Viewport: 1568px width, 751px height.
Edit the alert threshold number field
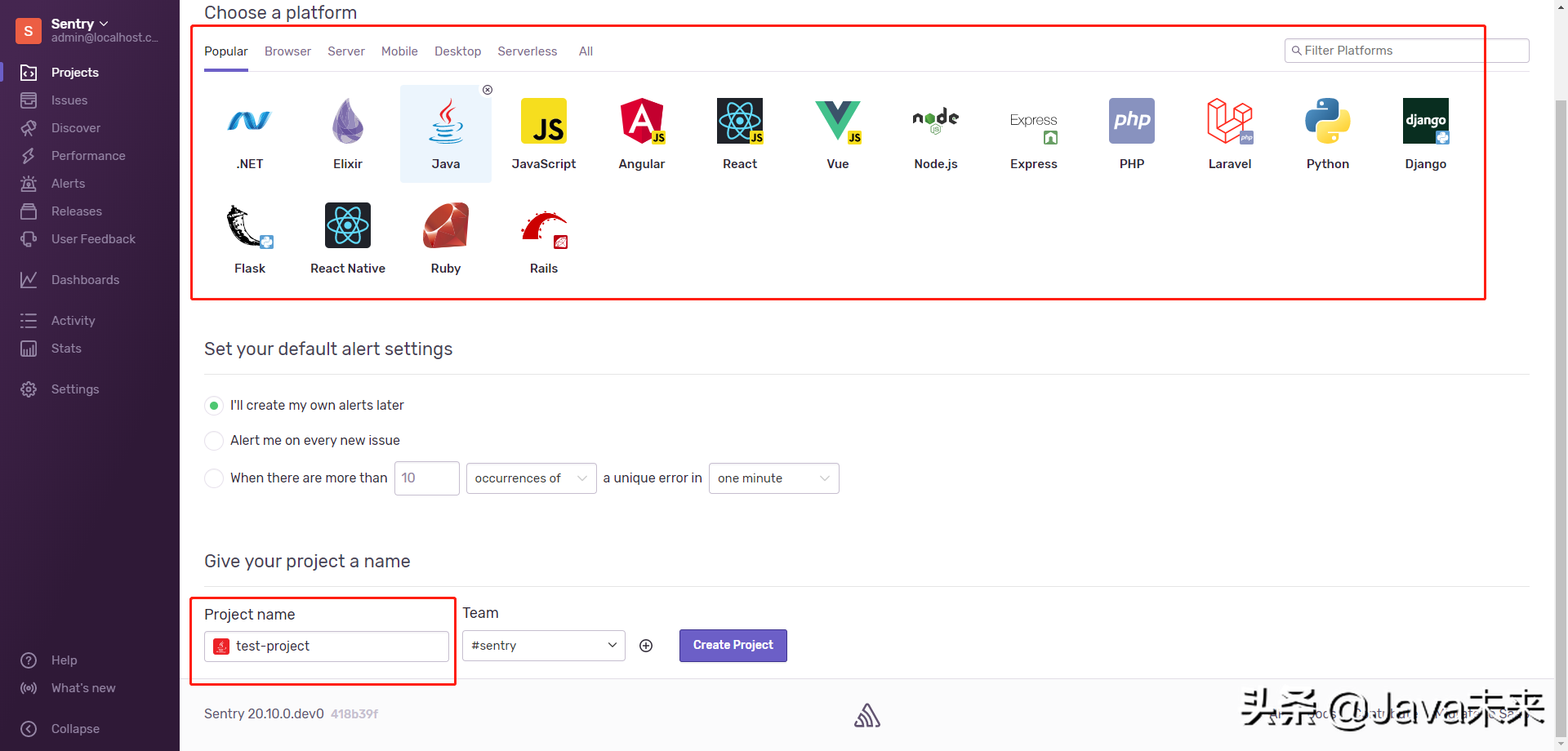click(427, 478)
